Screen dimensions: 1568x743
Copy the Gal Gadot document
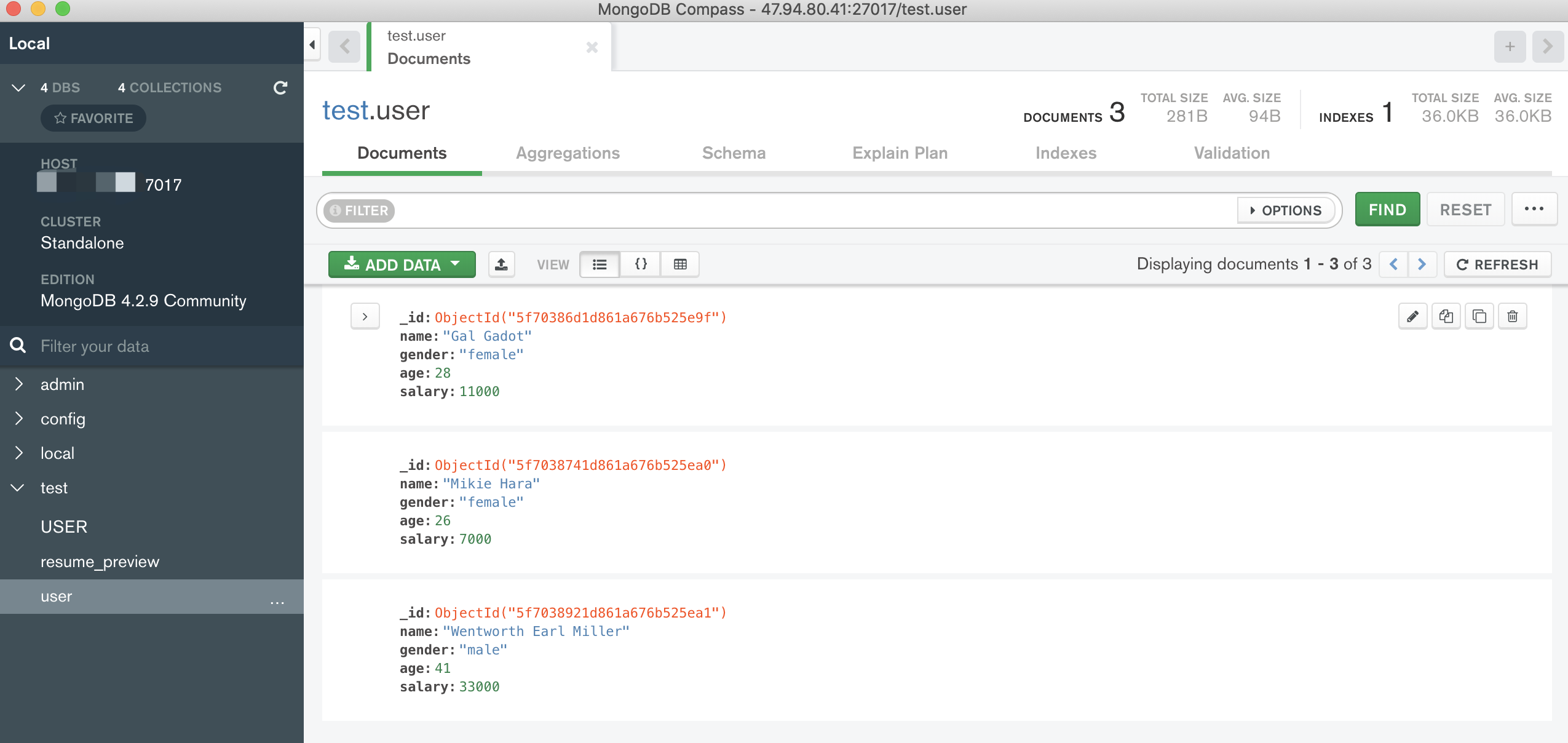1446,317
